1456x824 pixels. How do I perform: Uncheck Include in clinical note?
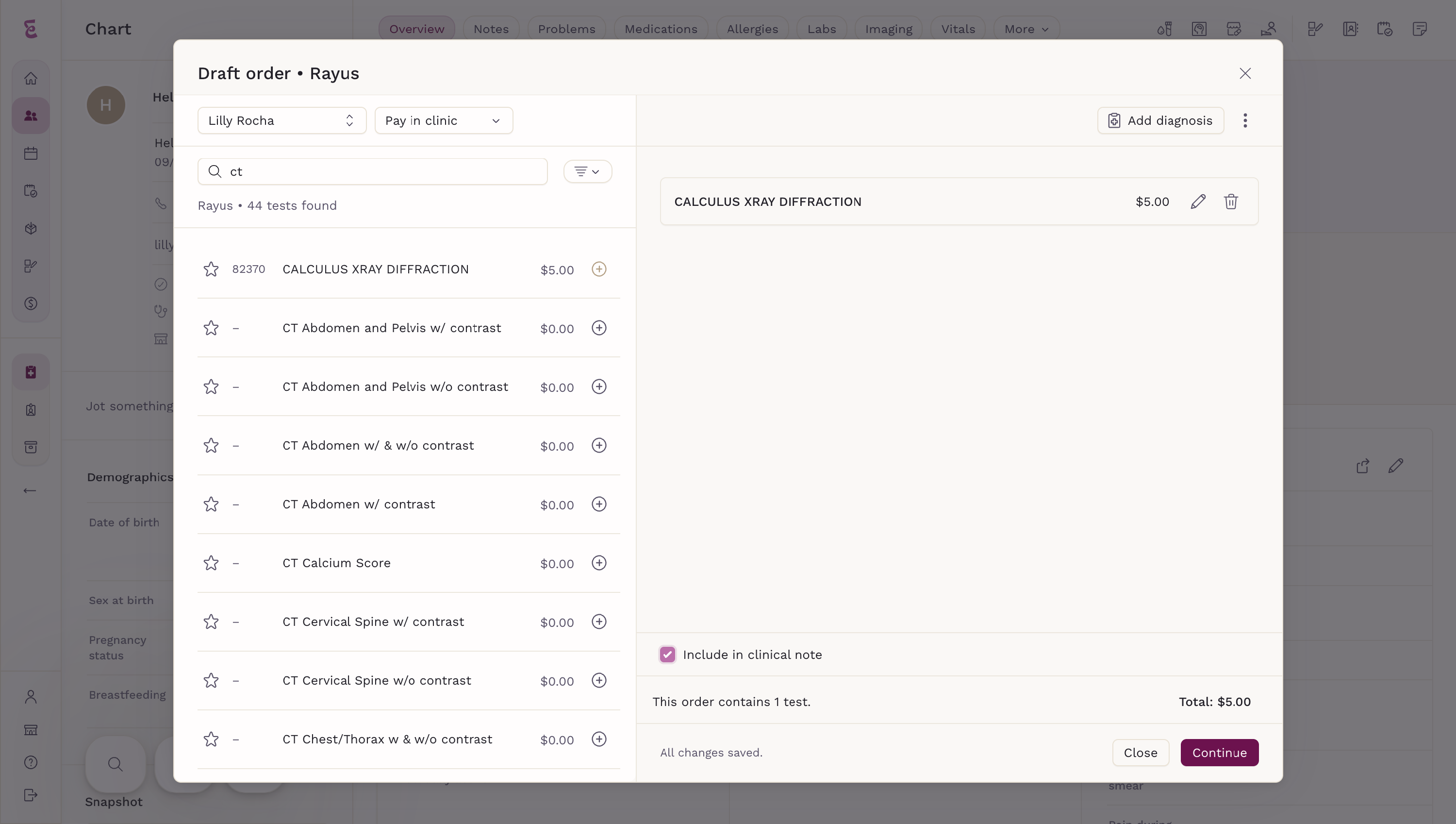[667, 654]
